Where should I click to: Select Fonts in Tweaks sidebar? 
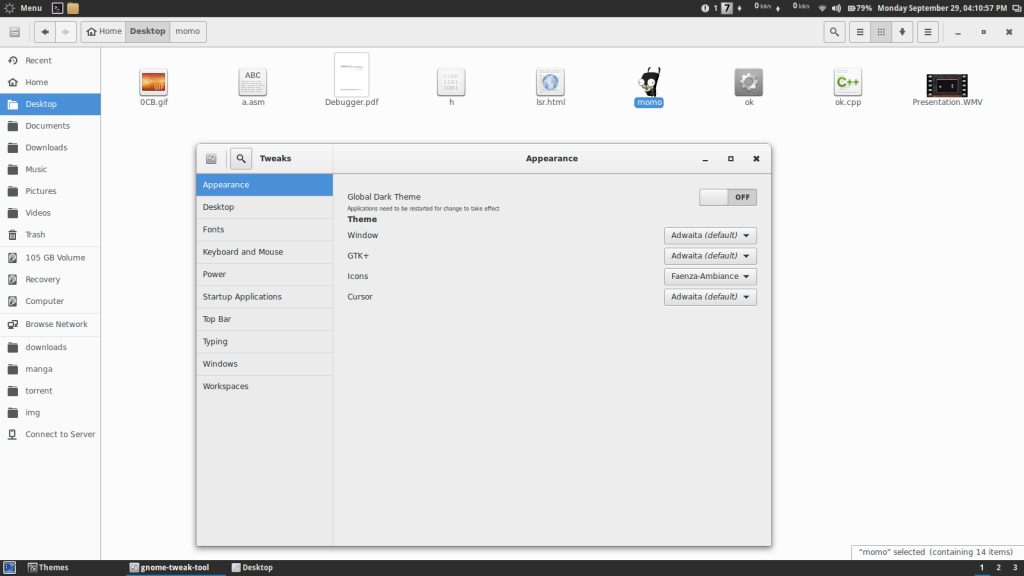point(264,230)
